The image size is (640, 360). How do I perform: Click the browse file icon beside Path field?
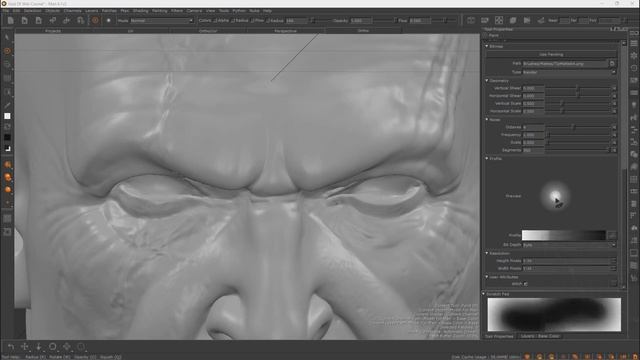pyautogui.click(x=612, y=64)
